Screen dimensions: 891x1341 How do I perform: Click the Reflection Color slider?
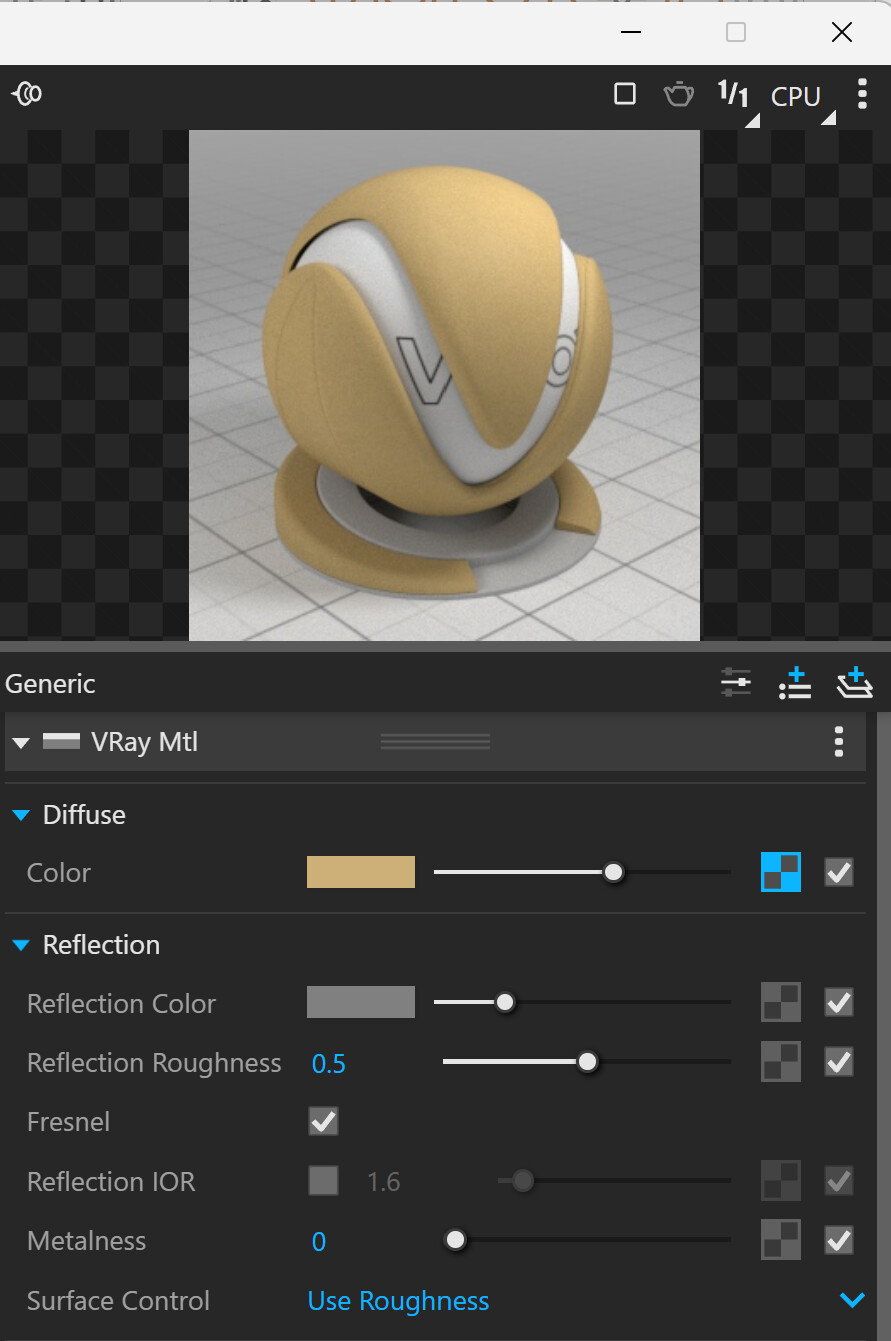582,1002
